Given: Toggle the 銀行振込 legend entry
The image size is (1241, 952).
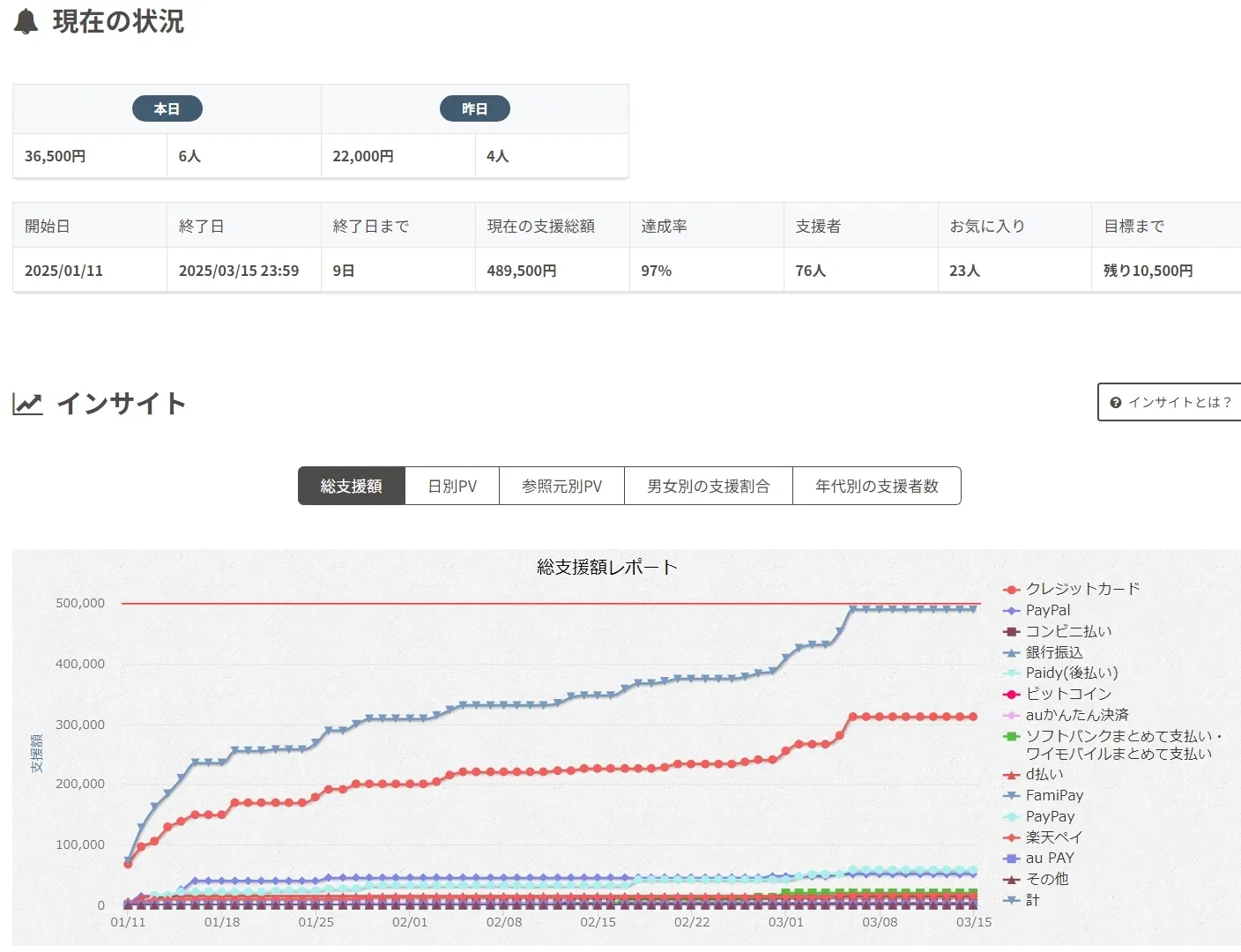Looking at the screenshot, I should point(1053,652).
